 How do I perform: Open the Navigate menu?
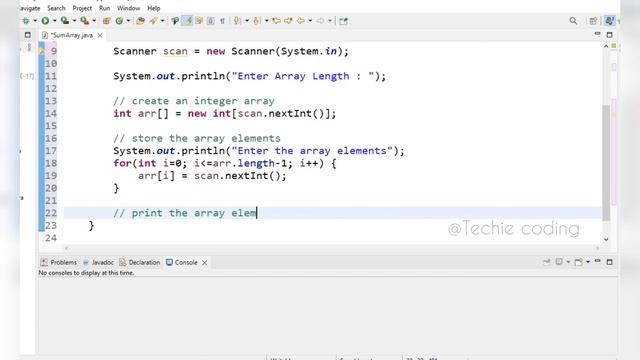click(x=29, y=8)
